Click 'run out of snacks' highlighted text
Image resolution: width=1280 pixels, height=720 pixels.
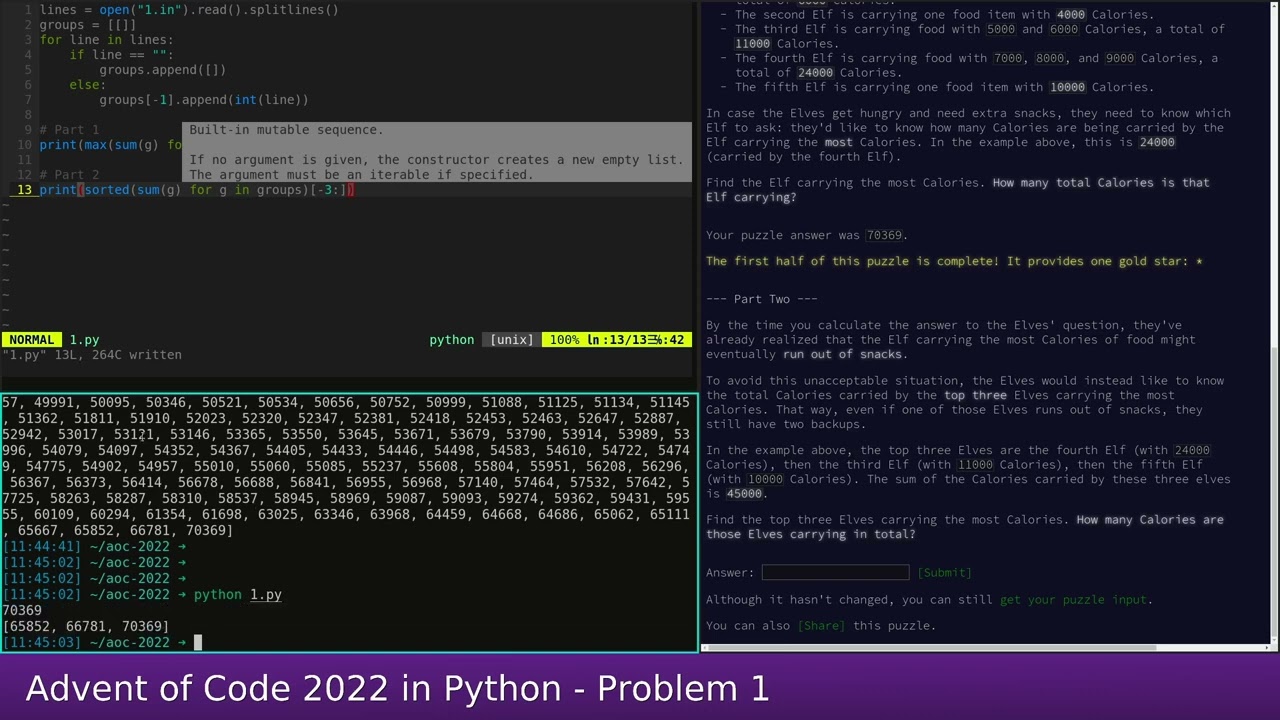pos(843,354)
